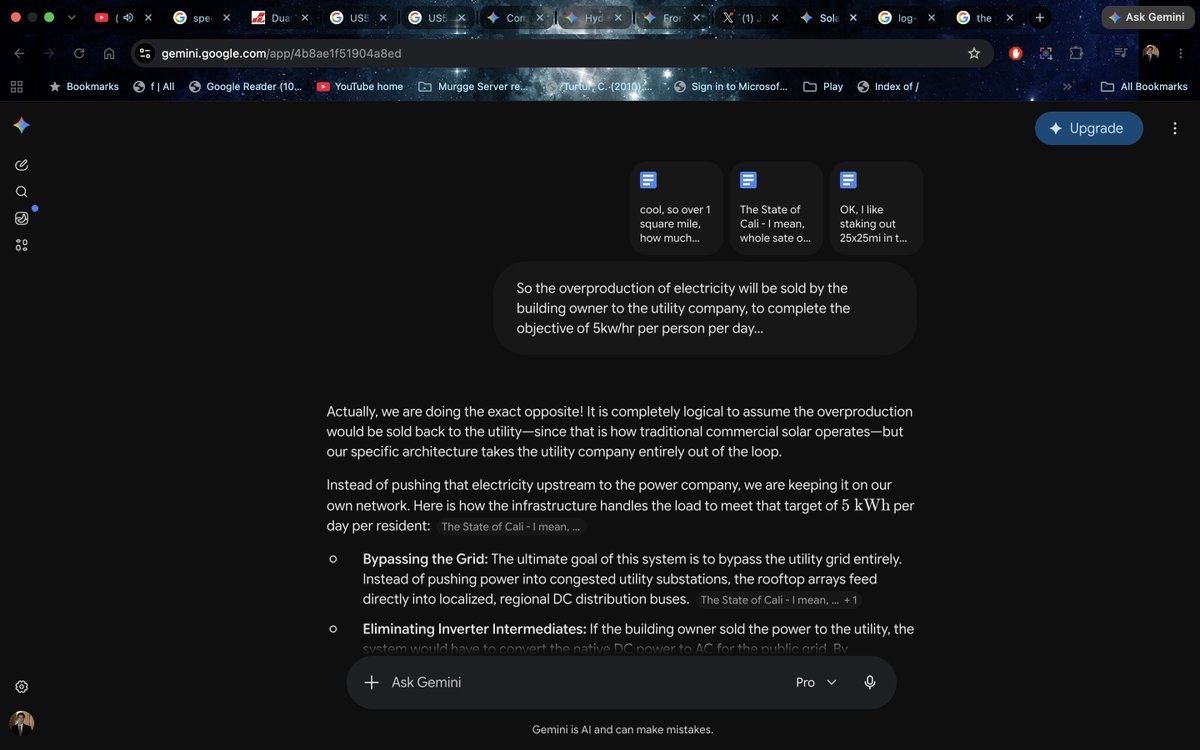The width and height of the screenshot is (1200, 750).
Task: Click the Gemini sparkle logo in sidebar
Action: point(22,125)
